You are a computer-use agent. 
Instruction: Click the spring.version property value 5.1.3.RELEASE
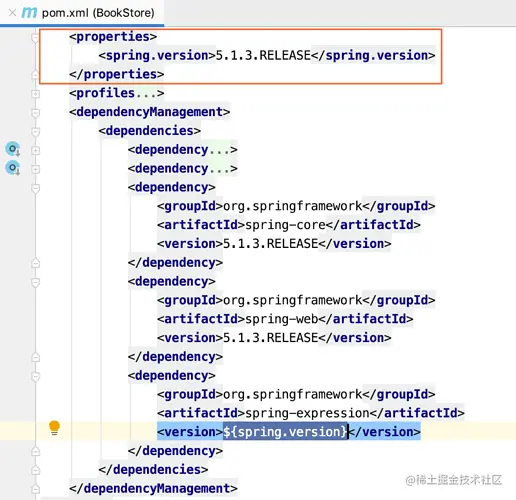click(263, 55)
